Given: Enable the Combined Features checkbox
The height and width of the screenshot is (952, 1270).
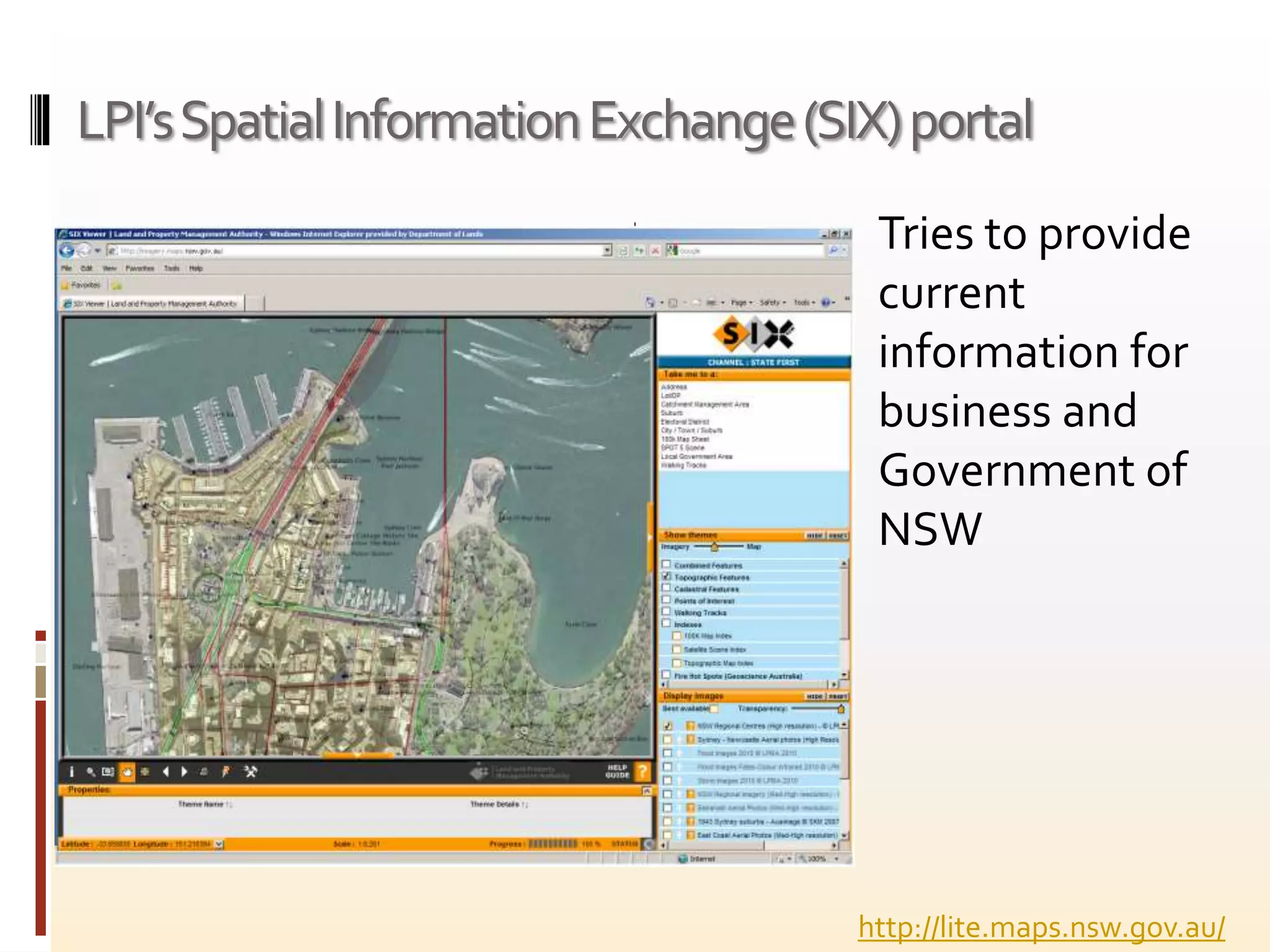Looking at the screenshot, I should [x=666, y=565].
